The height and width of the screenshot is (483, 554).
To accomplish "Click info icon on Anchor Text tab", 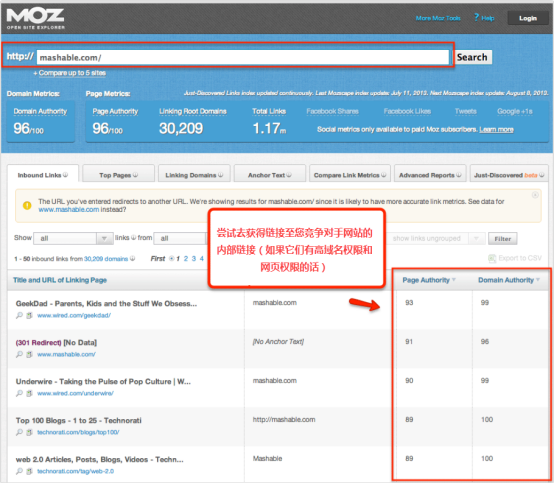I will 289,175.
